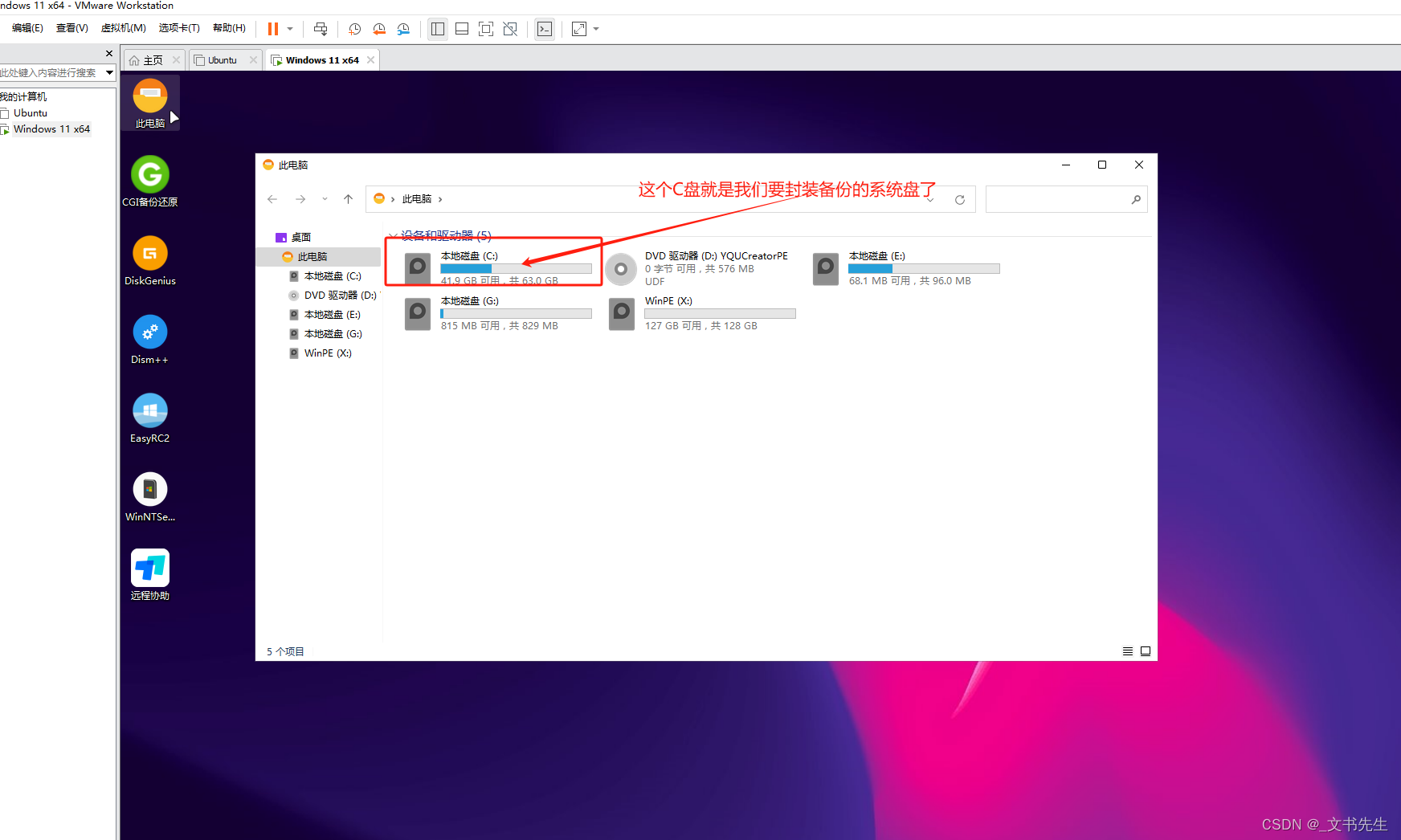1401x840 pixels.
Task: Launch DiskGenius from the desktop
Action: 150,260
